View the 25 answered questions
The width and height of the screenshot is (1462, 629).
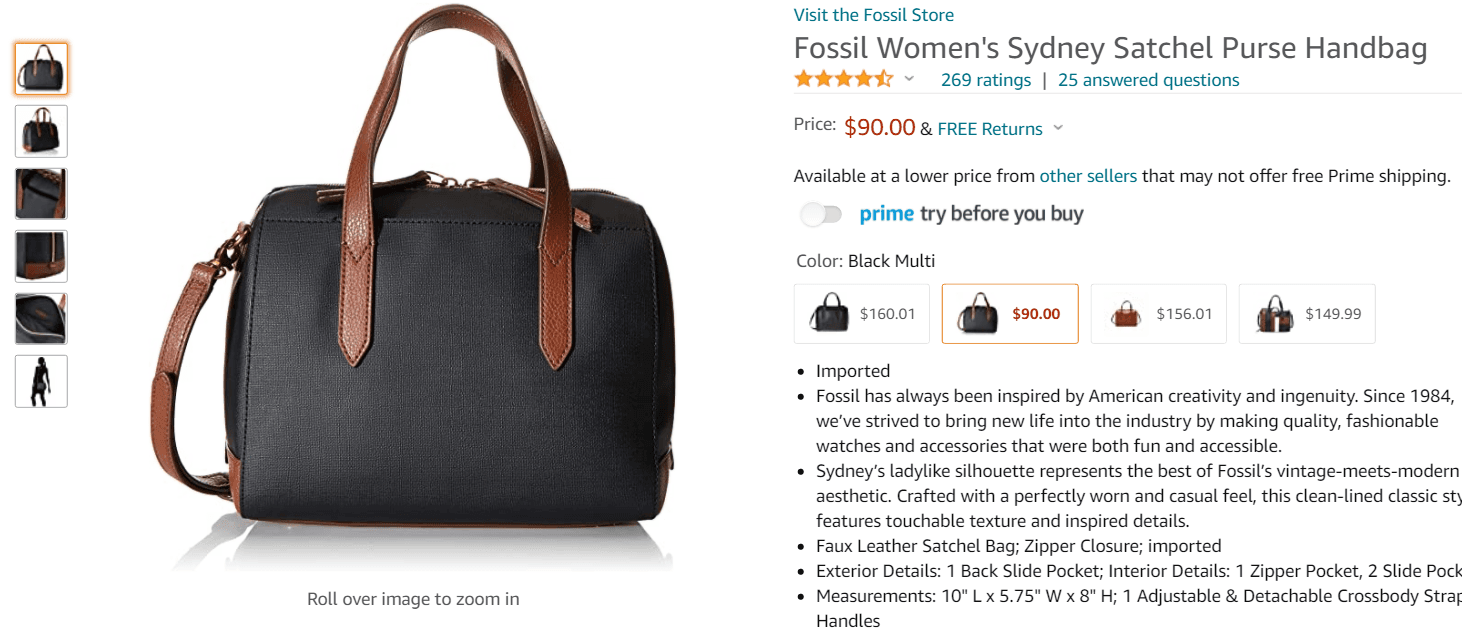(1148, 79)
